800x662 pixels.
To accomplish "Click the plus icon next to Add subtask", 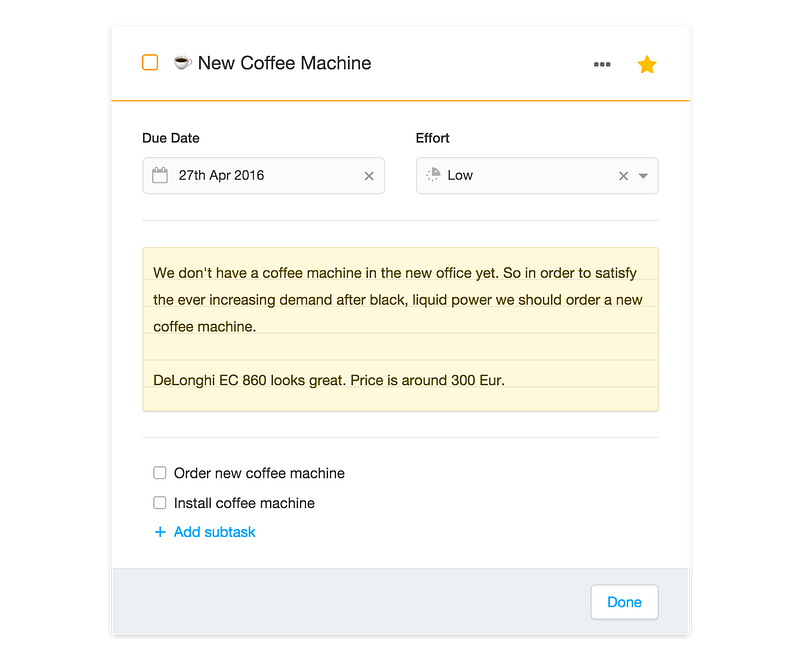I will tap(160, 532).
